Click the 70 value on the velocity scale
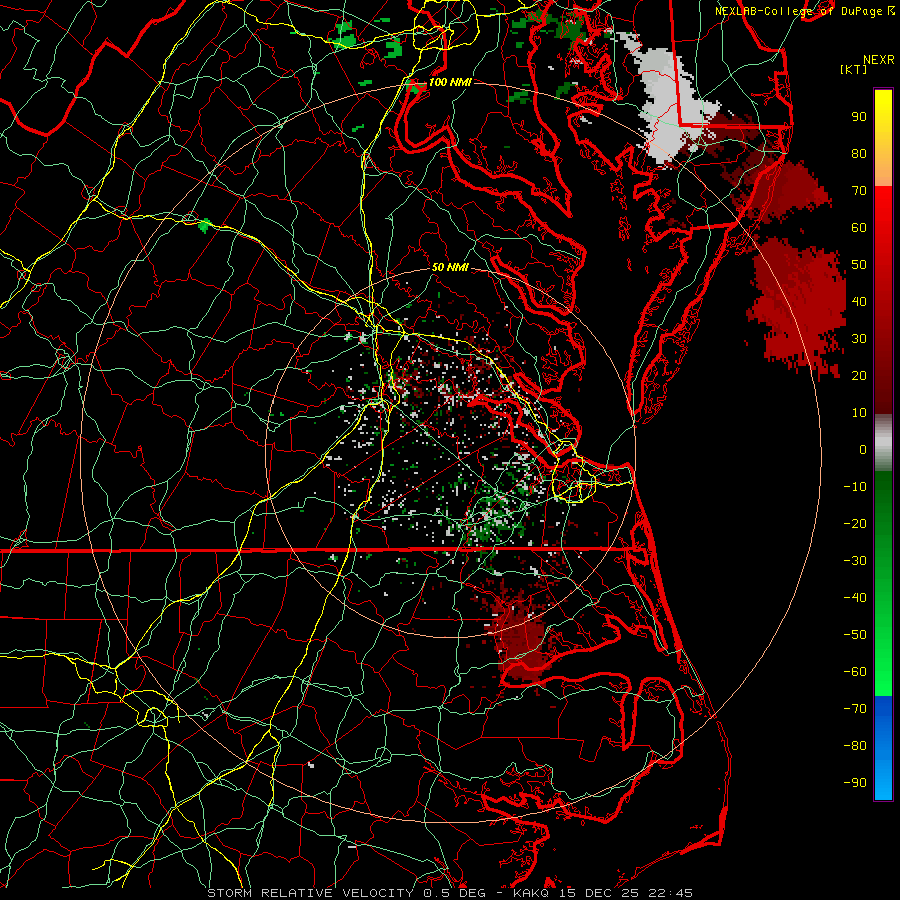Viewport: 900px width, 900px height. point(859,191)
